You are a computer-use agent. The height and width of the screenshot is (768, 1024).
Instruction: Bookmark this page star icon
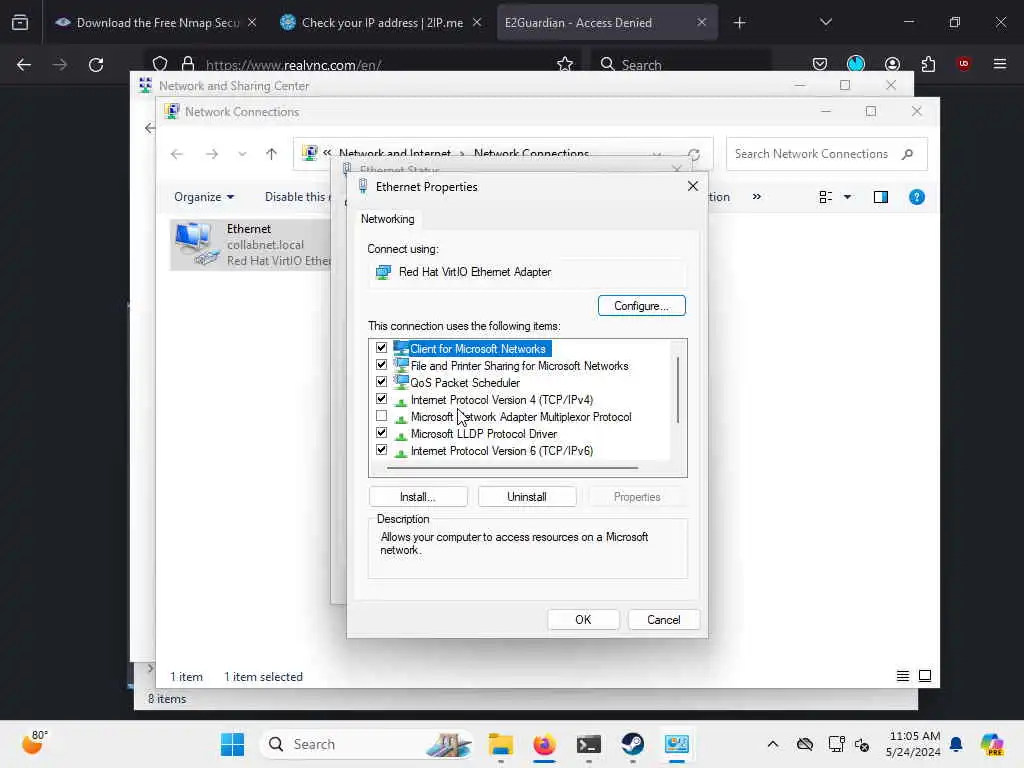pos(565,64)
